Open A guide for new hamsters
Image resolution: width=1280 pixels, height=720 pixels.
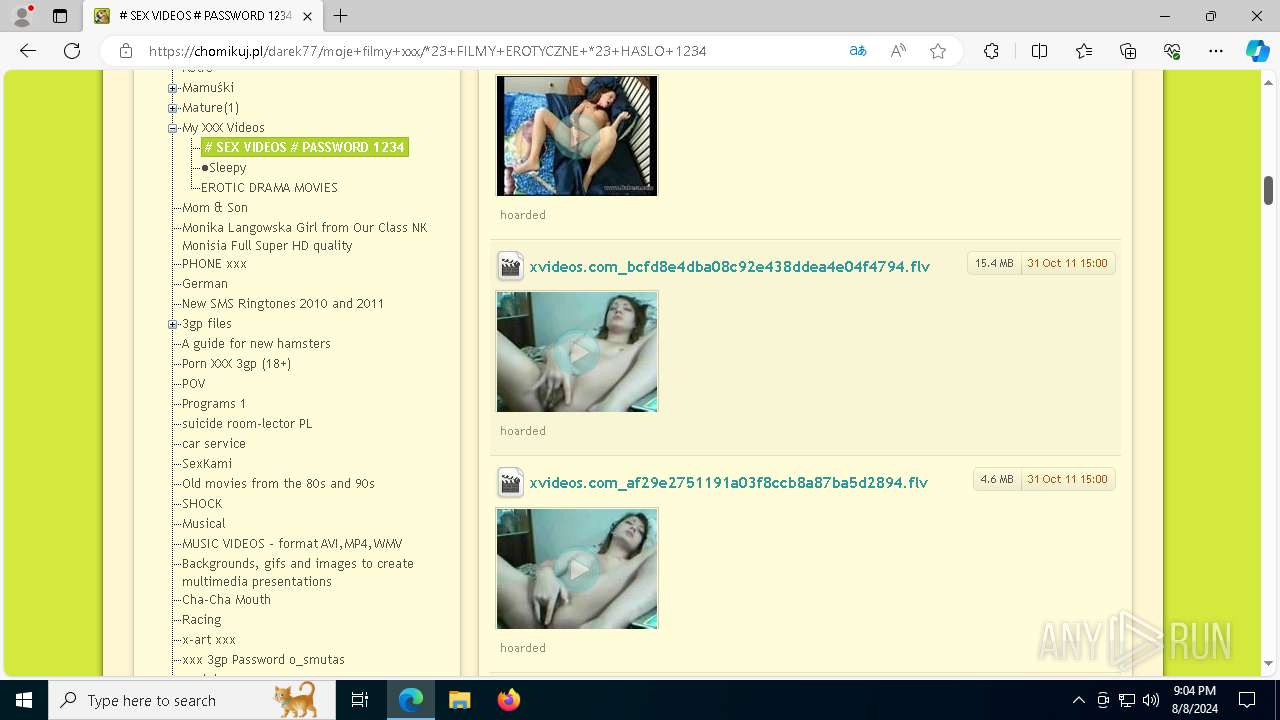point(256,343)
